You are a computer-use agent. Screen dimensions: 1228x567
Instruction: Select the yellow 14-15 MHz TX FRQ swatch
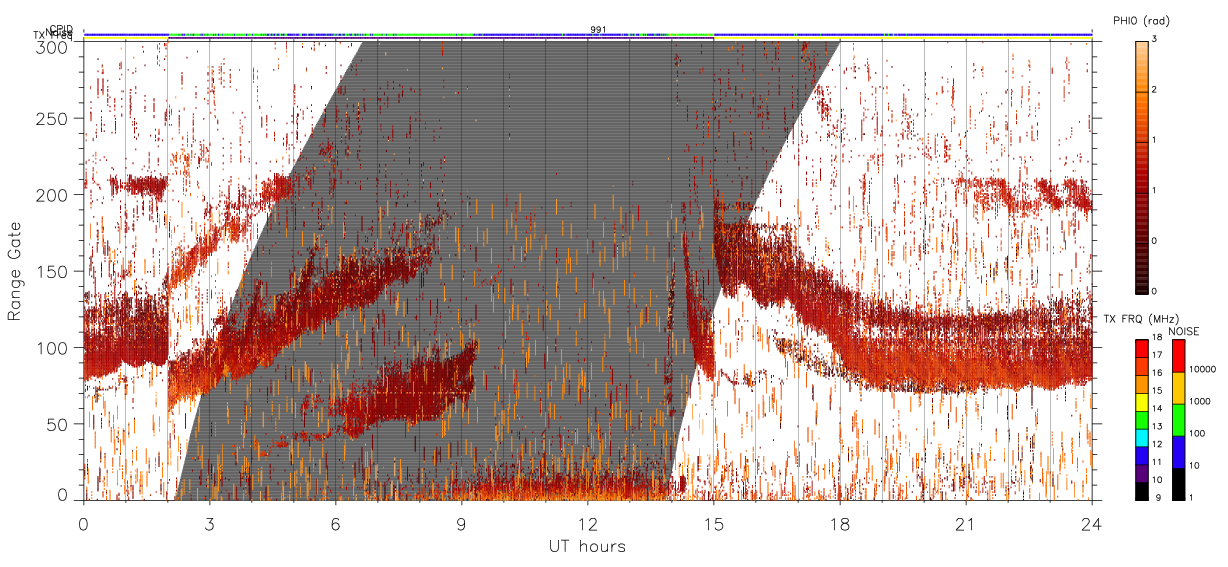pyautogui.click(x=1142, y=402)
